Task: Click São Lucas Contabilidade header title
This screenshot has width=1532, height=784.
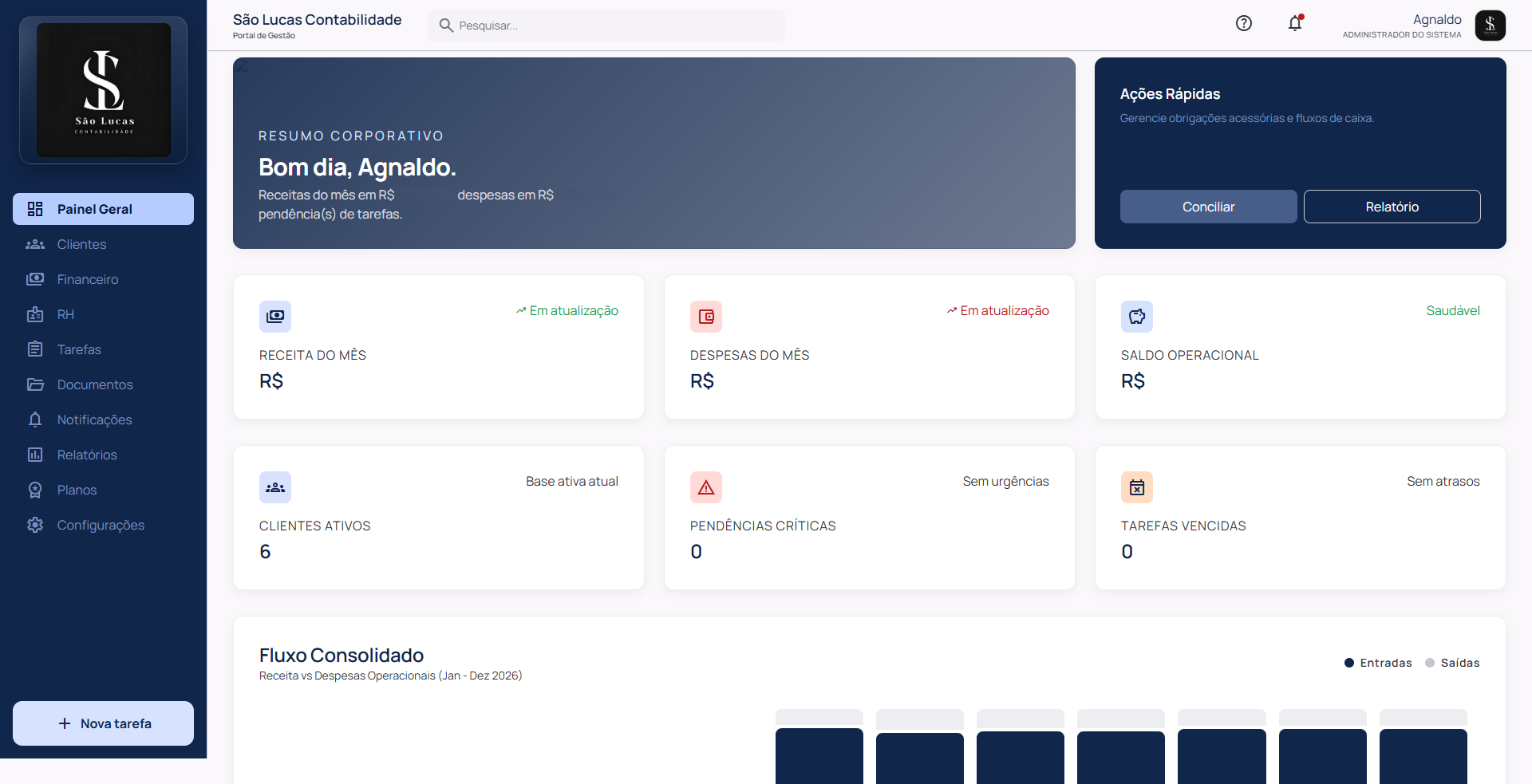Action: (x=317, y=19)
